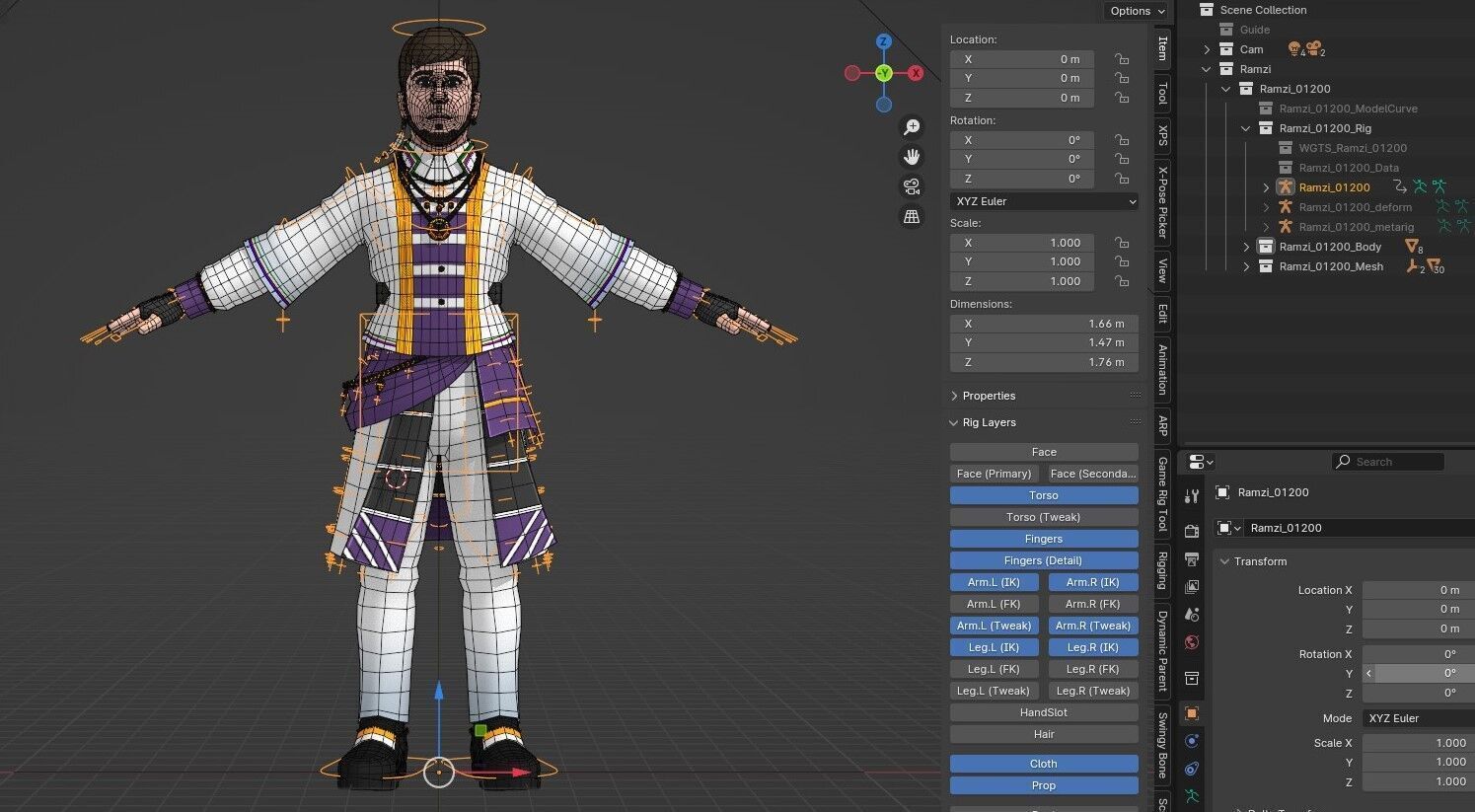Open the Scene properties icon
Screen dimensions: 1475x812
pyautogui.click(x=1192, y=615)
